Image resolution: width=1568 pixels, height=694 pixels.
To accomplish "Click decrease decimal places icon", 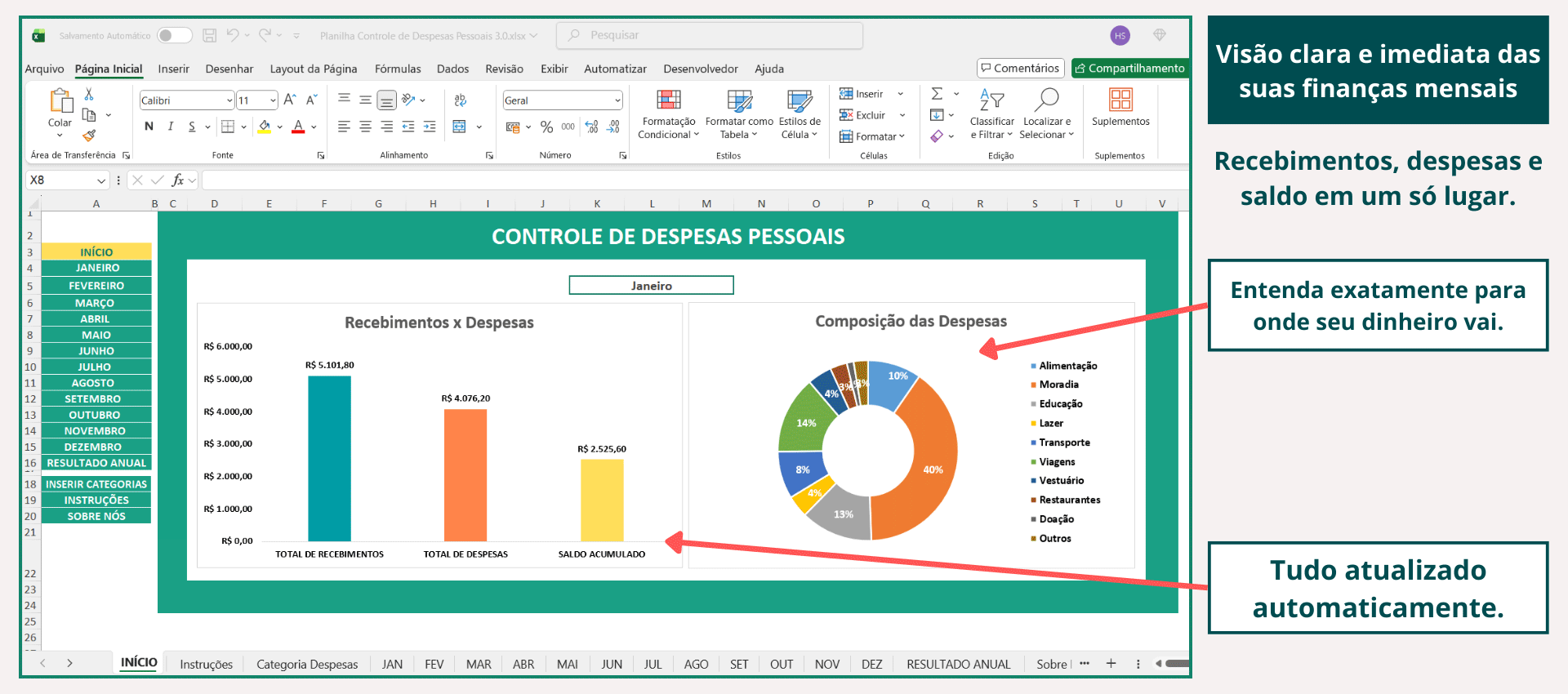I will click(613, 127).
